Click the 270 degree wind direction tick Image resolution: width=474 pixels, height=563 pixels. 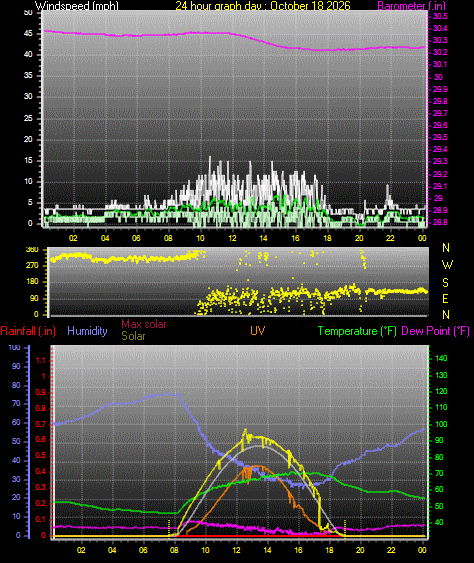[x=32, y=266]
